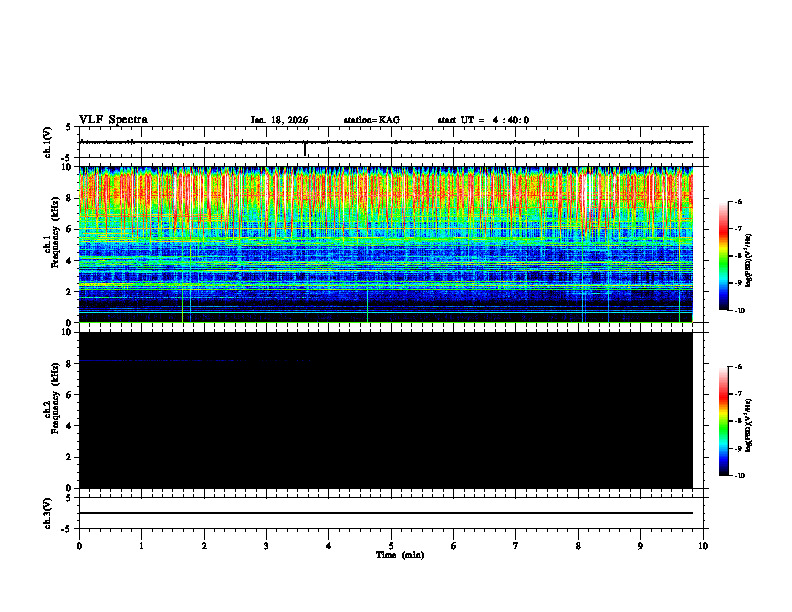Screen dimensions: 792x612
Task: Click the "VLF Spectra" plot title
Action: [113, 120]
